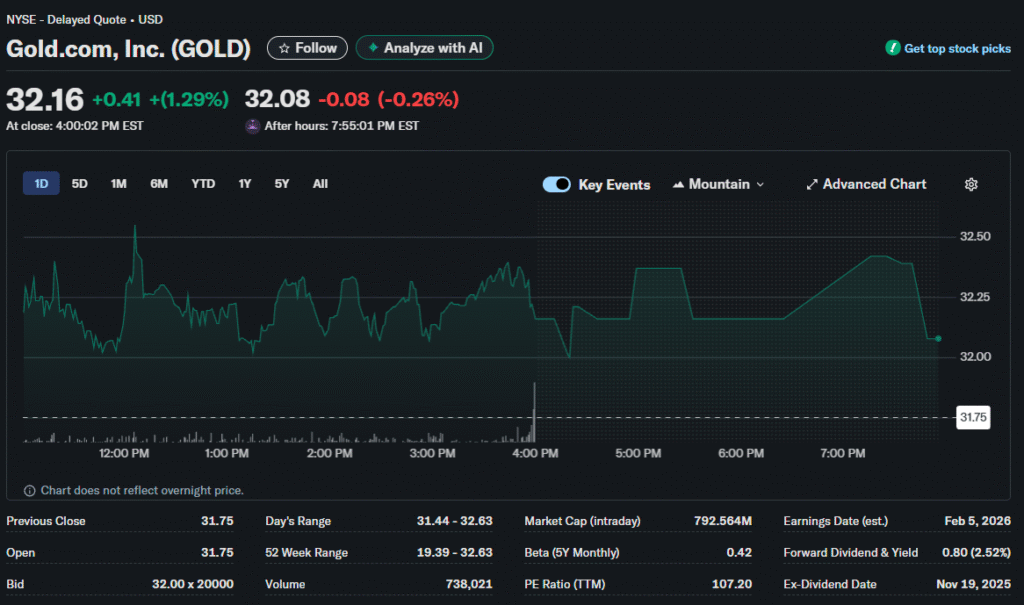Select the 1D time range tab
The image size is (1024, 605).
[41, 184]
